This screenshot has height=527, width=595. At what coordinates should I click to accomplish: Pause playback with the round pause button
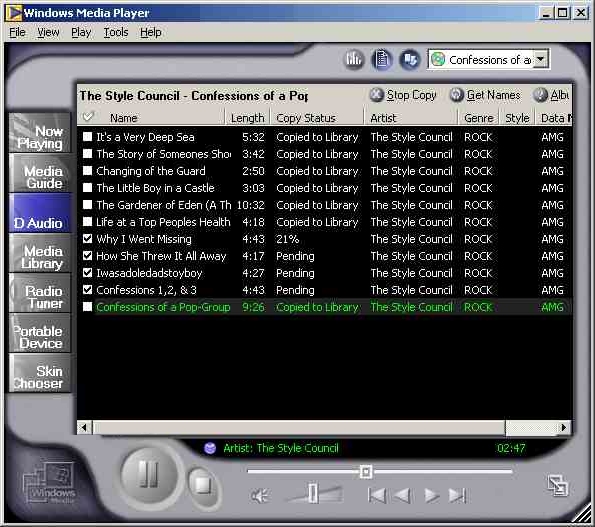148,474
